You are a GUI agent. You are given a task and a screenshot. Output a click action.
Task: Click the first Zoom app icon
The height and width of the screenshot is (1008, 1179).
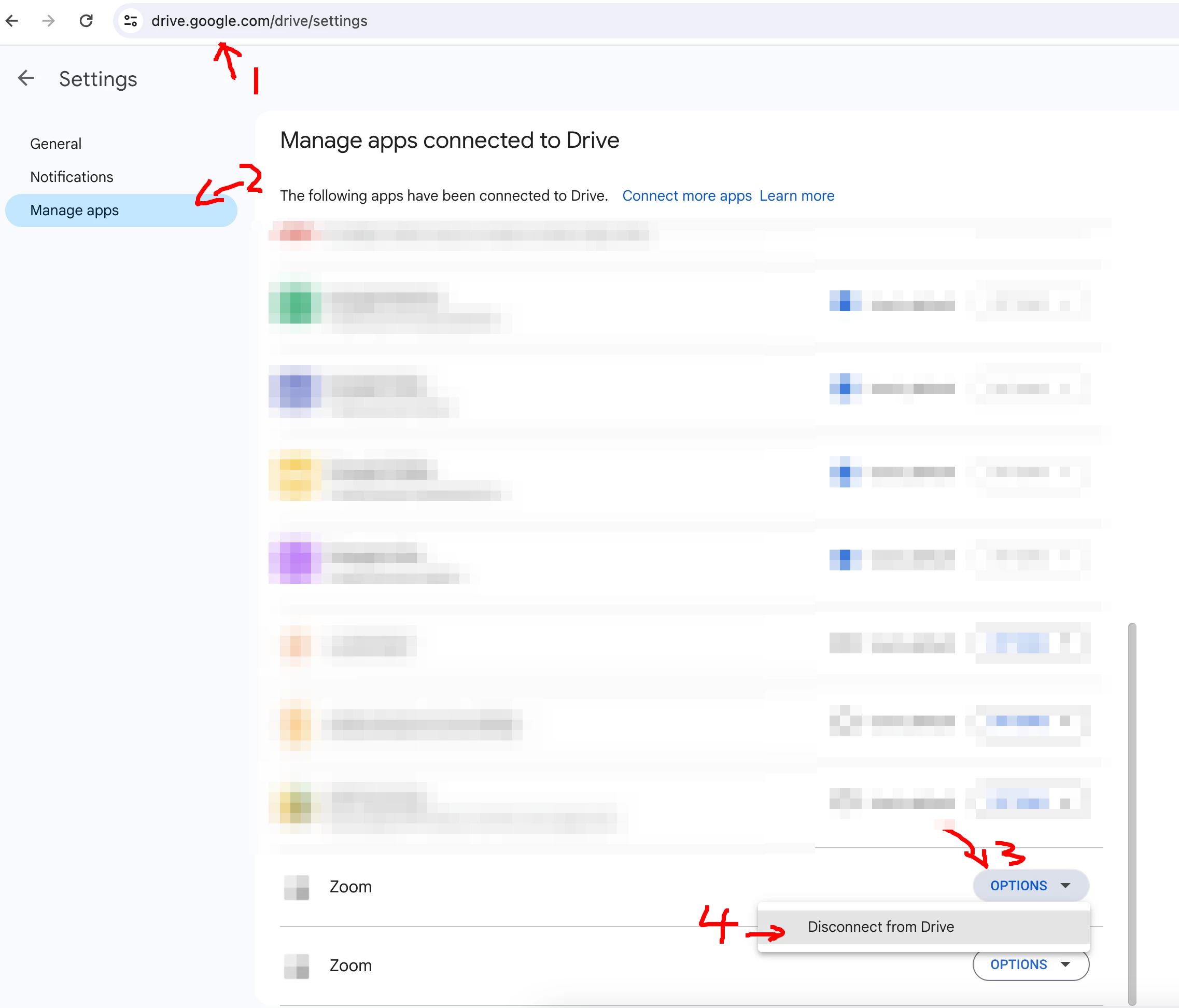(x=297, y=887)
